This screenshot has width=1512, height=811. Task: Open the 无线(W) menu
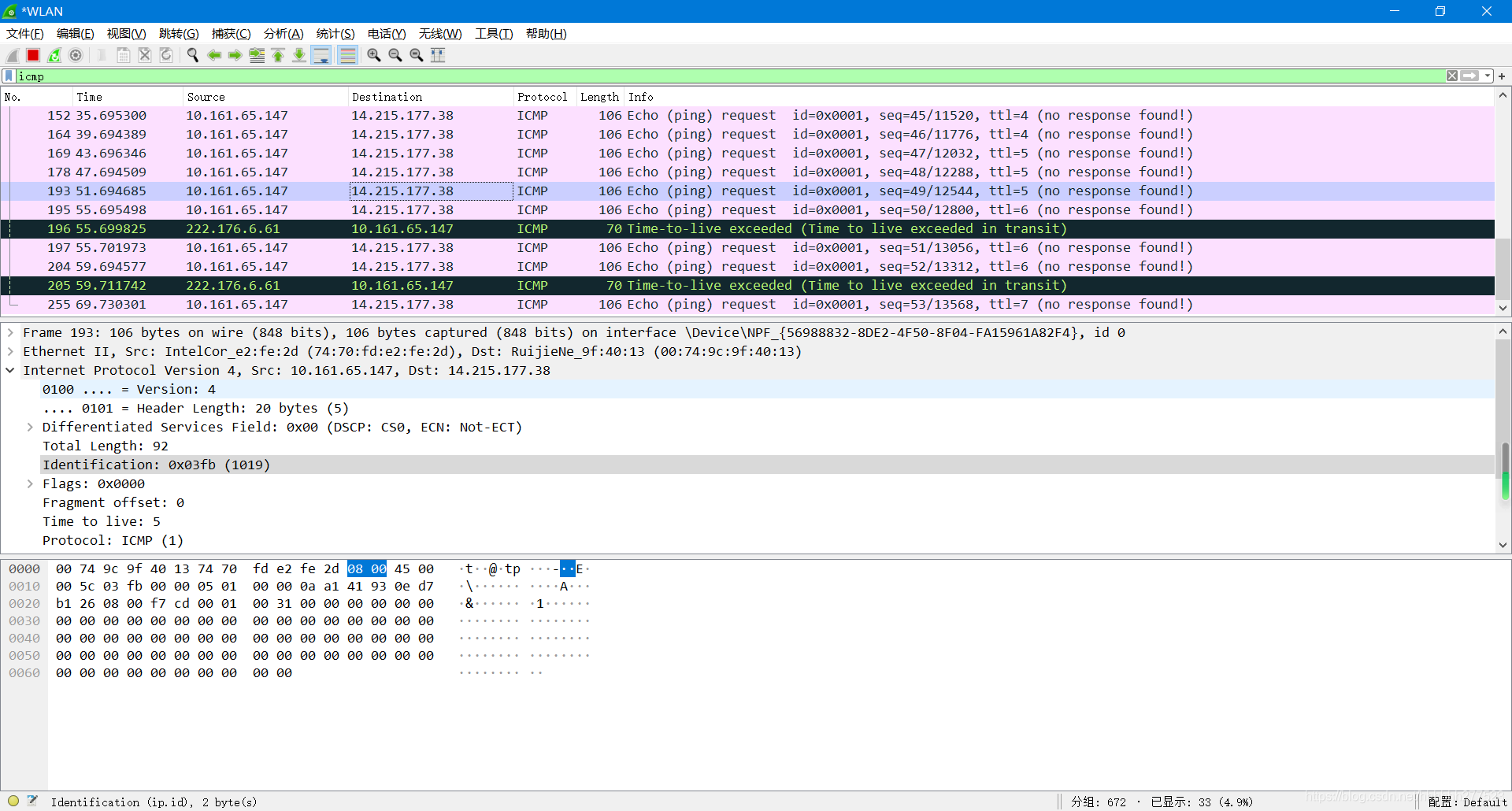coord(440,34)
